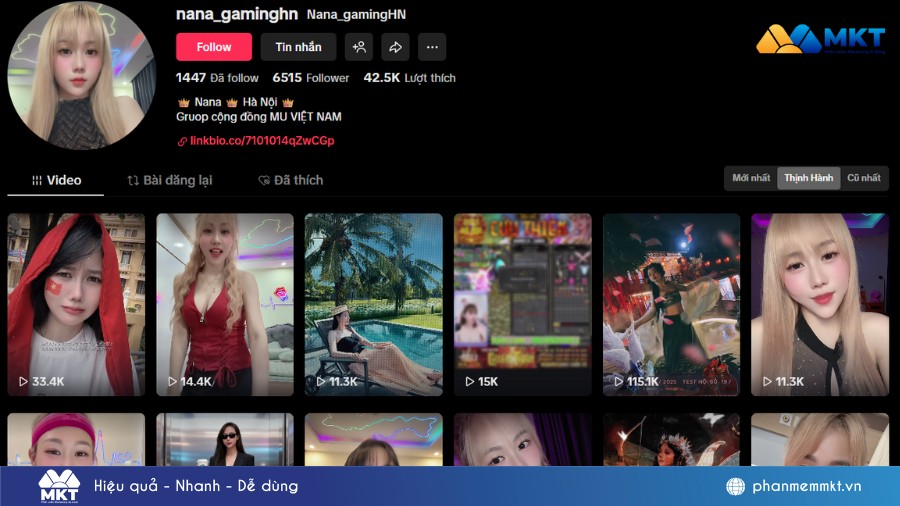Open Tin nhắn message button
The width and height of the screenshot is (900, 506).
point(298,47)
